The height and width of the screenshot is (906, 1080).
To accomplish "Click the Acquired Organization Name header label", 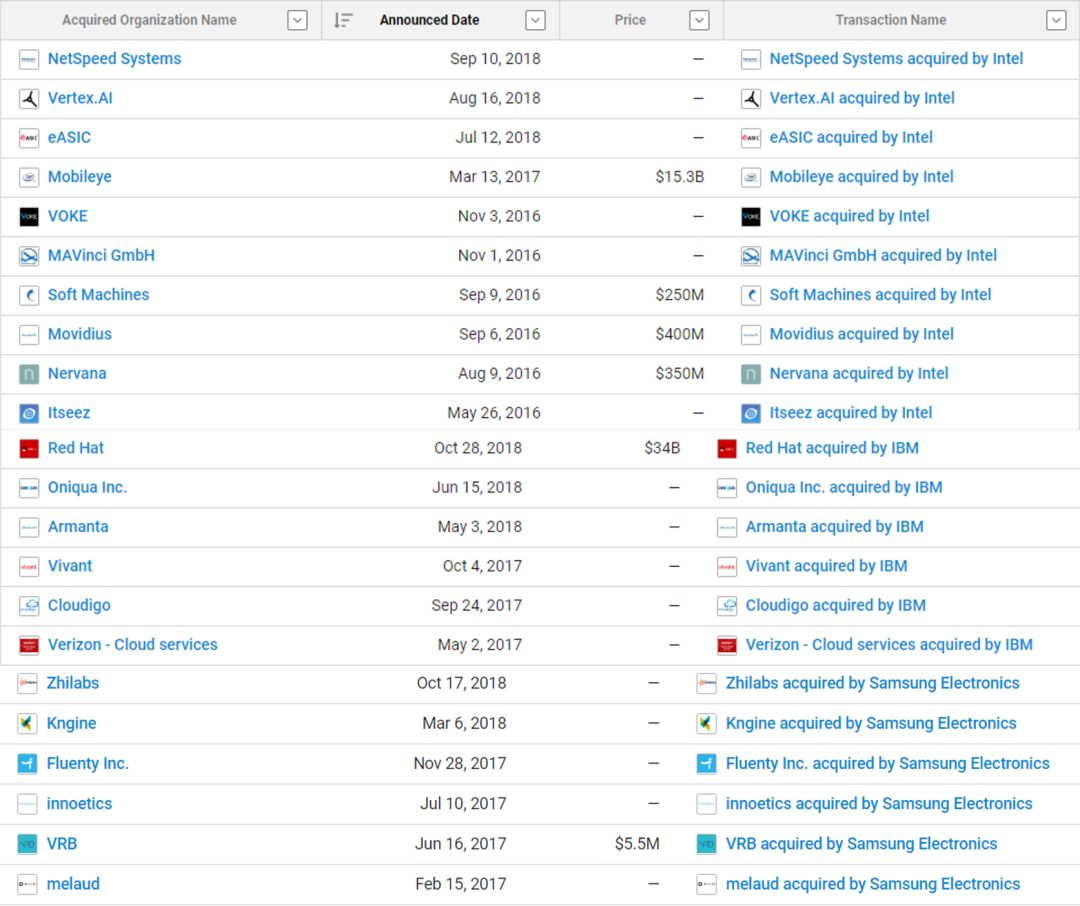I will pos(149,21).
